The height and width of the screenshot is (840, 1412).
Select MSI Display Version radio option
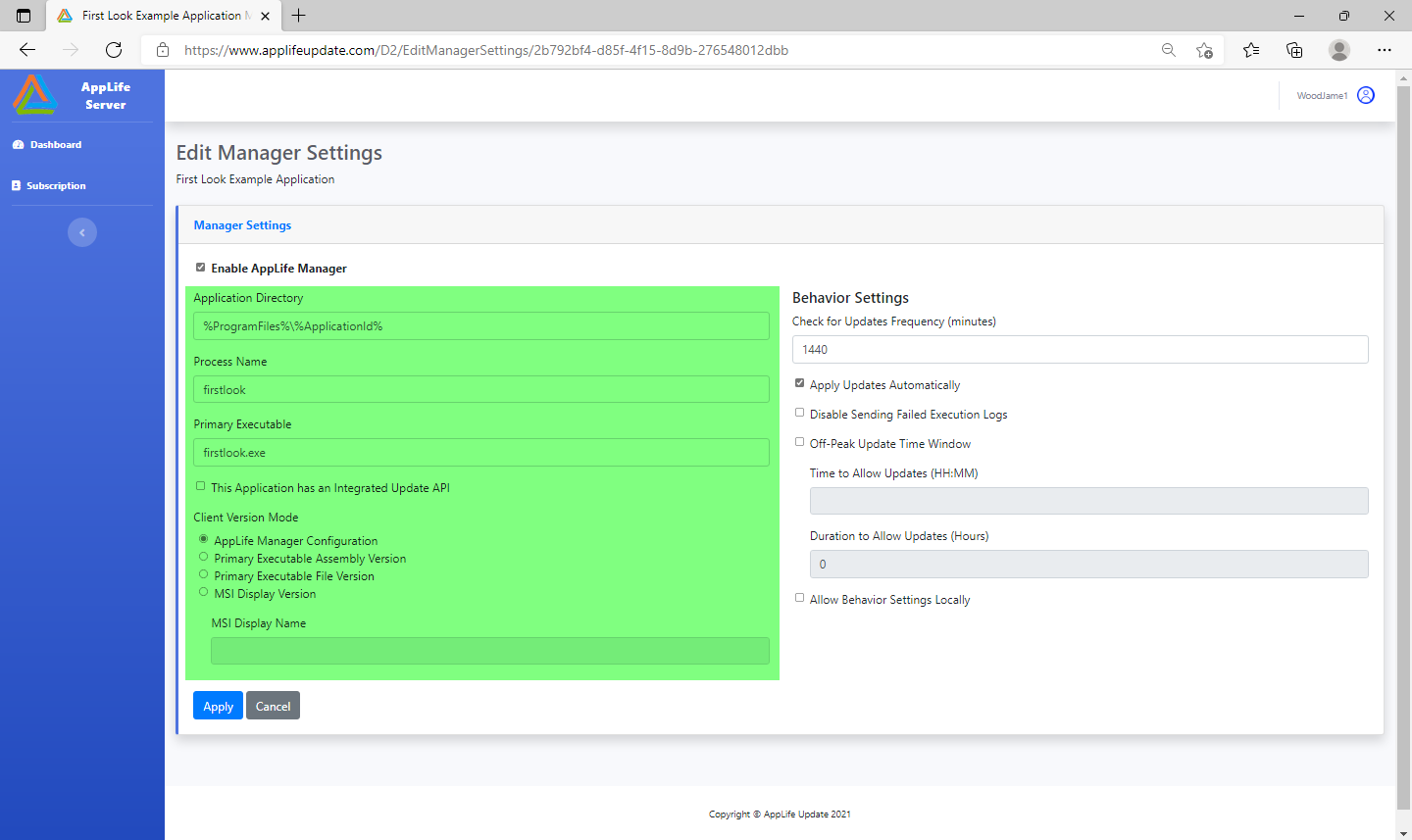204,592
